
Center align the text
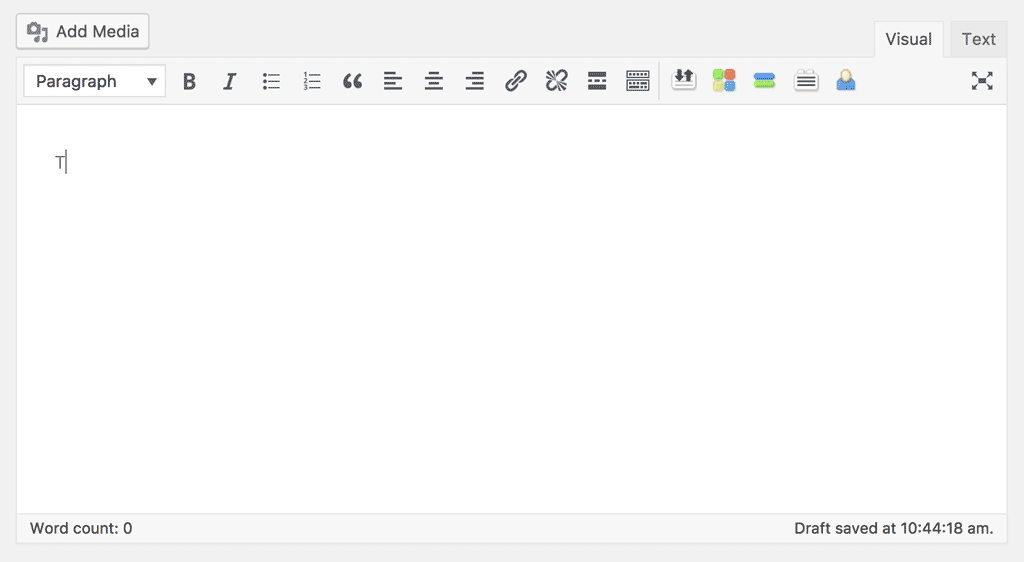click(x=434, y=82)
